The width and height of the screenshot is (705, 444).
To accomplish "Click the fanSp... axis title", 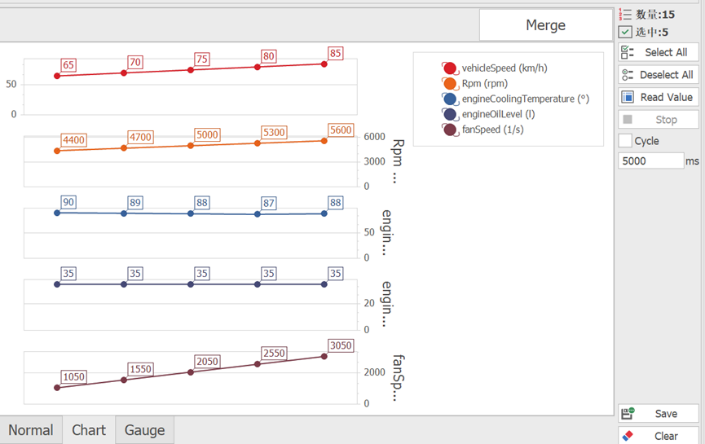I will (398, 377).
